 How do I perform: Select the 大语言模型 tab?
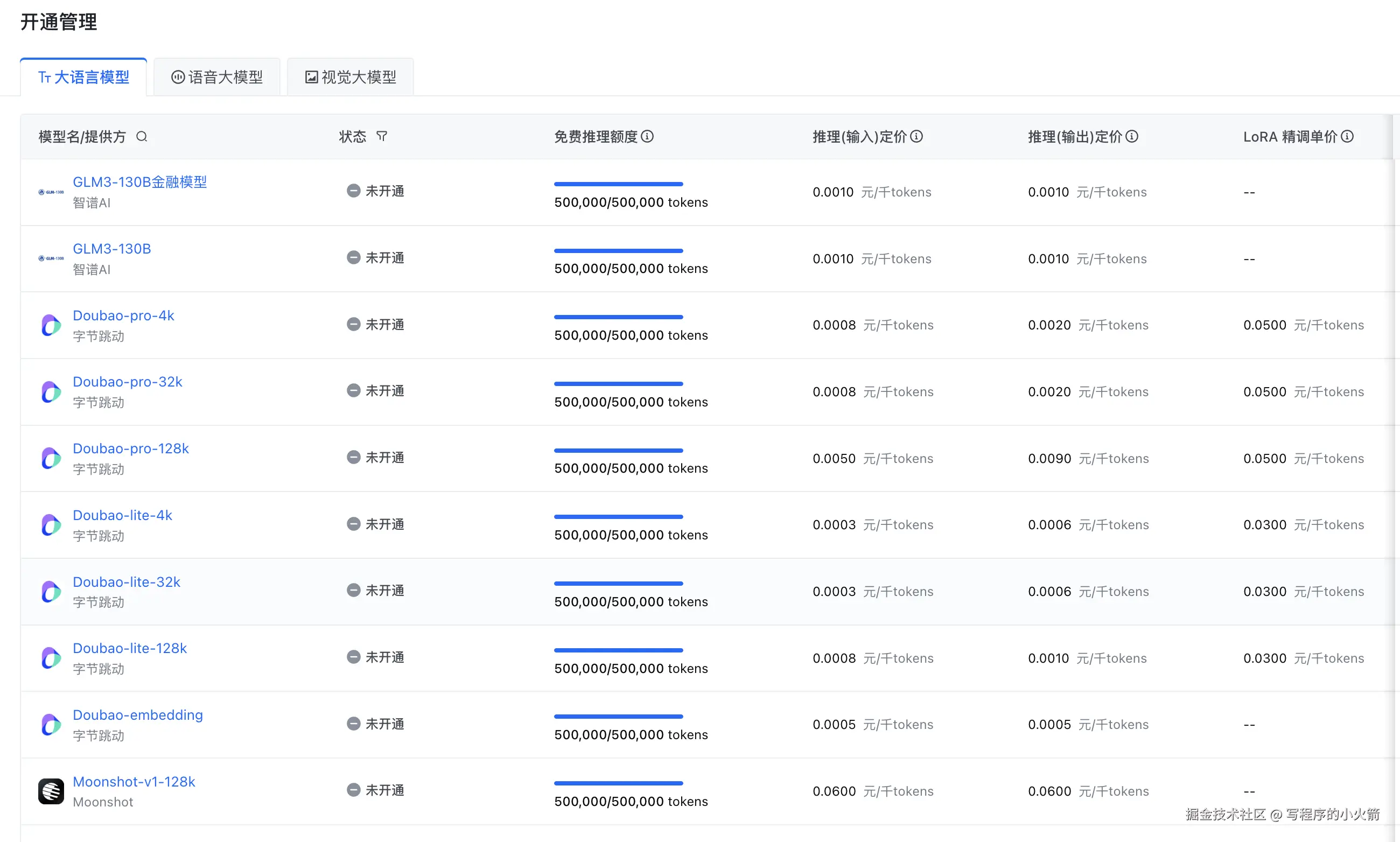[84, 77]
